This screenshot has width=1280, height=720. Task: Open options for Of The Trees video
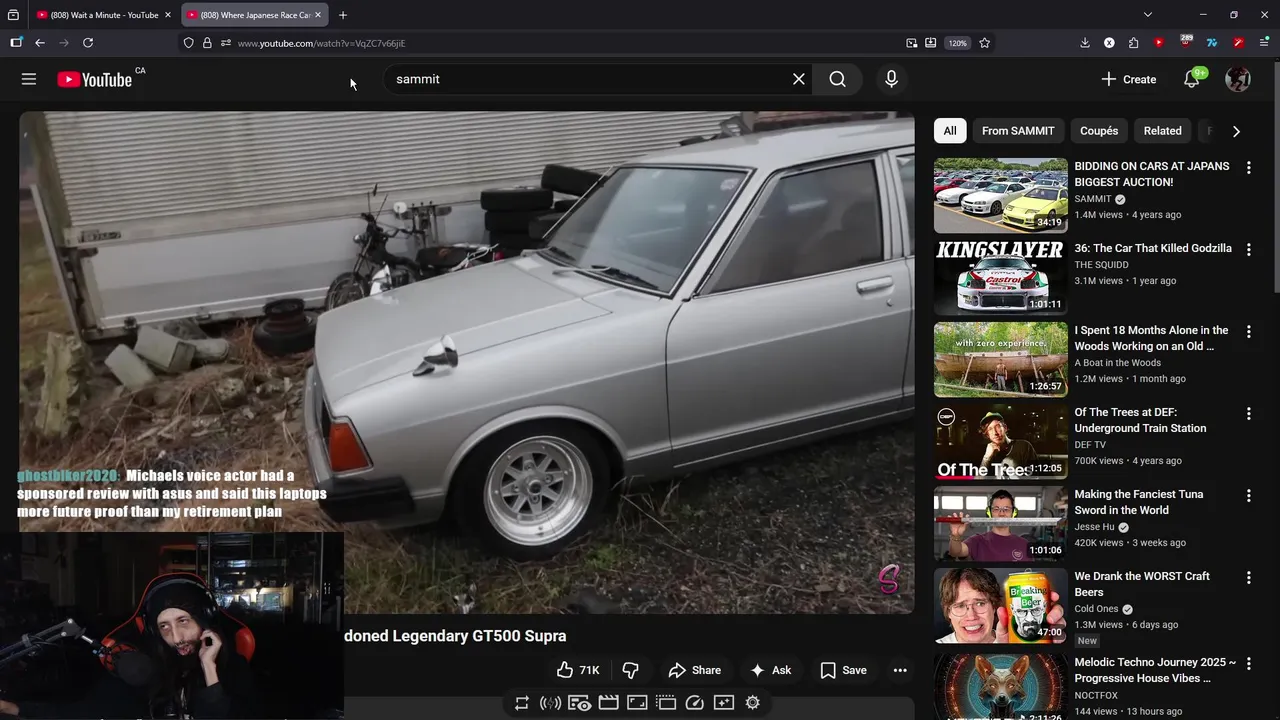pyautogui.click(x=1248, y=413)
